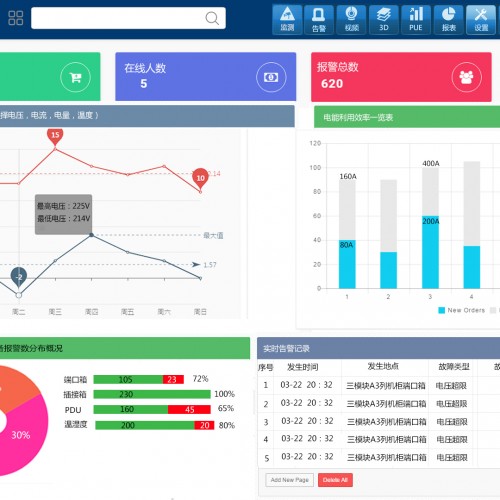Click the 电能利用效率一览表 panel header
This screenshot has width=500, height=500.
[x=407, y=117]
